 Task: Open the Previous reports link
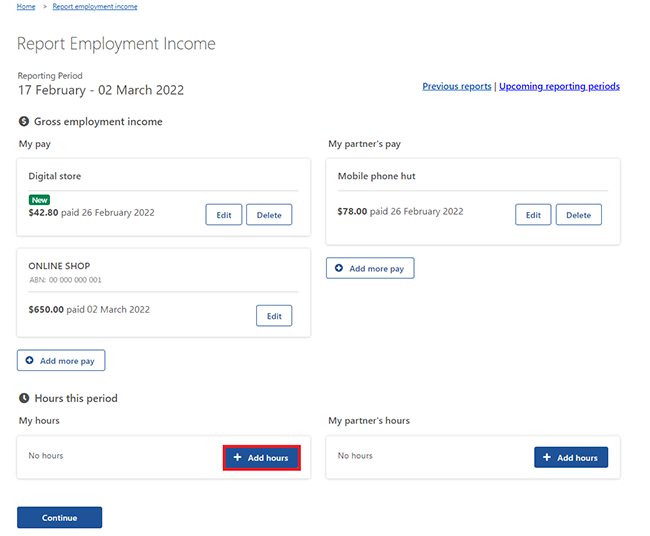pos(456,87)
